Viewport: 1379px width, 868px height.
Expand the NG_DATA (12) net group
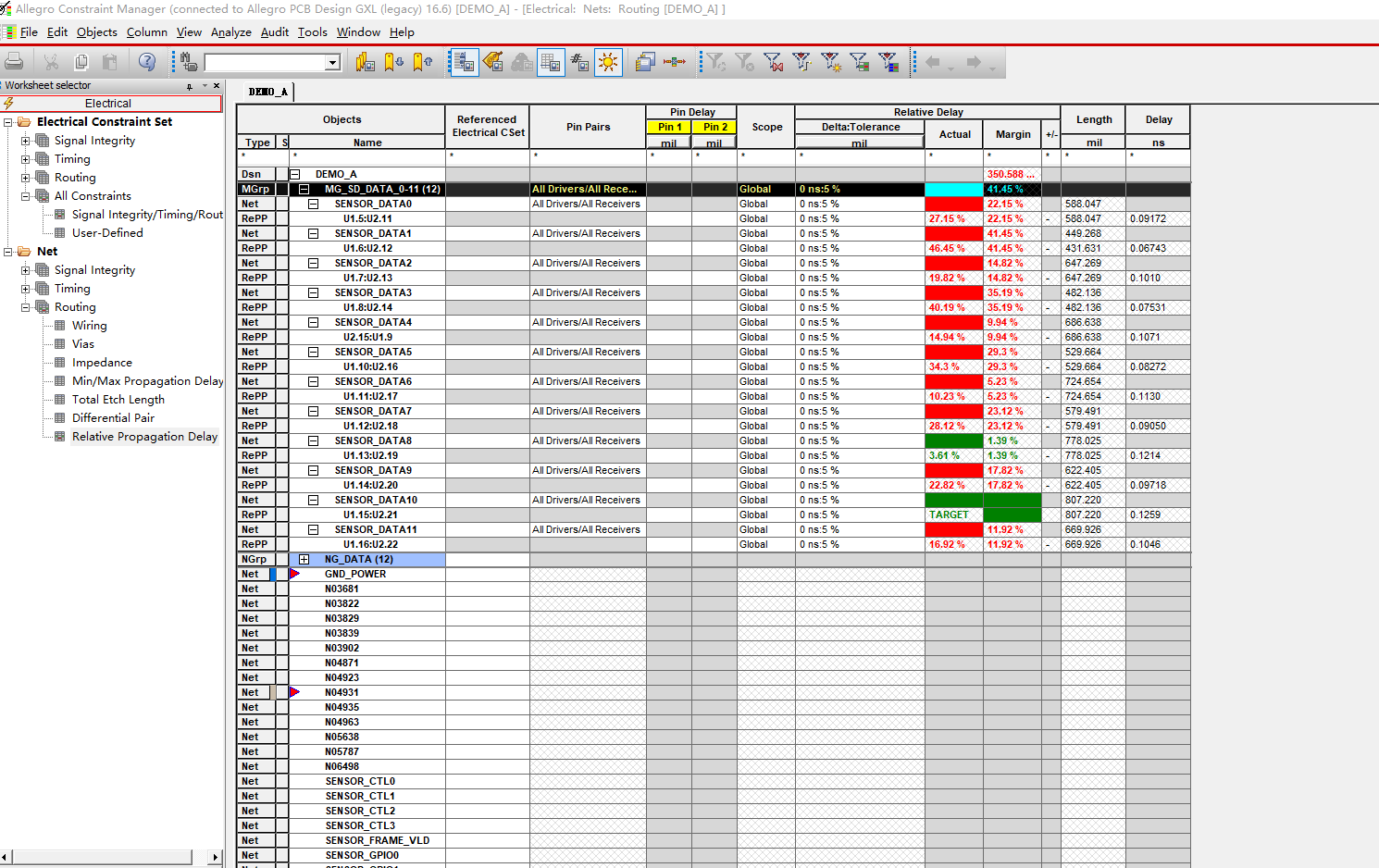[304, 559]
